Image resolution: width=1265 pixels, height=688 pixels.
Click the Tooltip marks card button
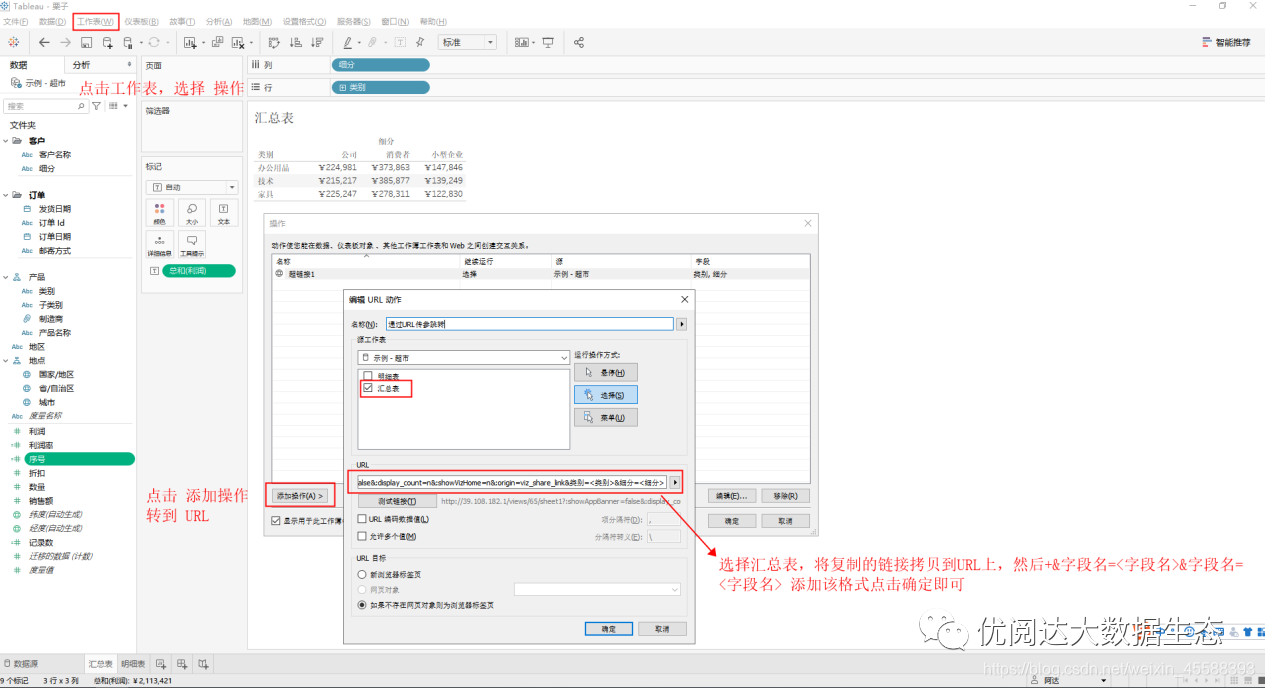(x=191, y=245)
